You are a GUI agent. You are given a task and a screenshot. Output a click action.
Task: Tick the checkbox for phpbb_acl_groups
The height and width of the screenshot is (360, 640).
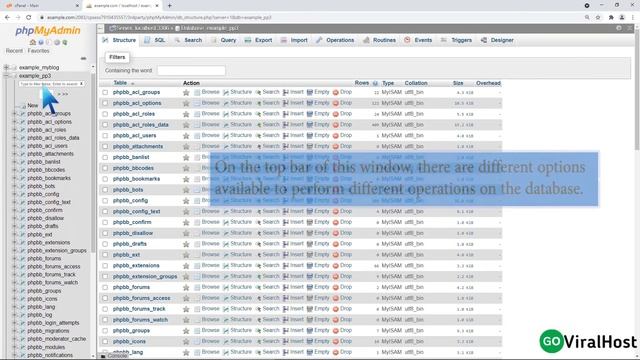pyautogui.click(x=105, y=93)
